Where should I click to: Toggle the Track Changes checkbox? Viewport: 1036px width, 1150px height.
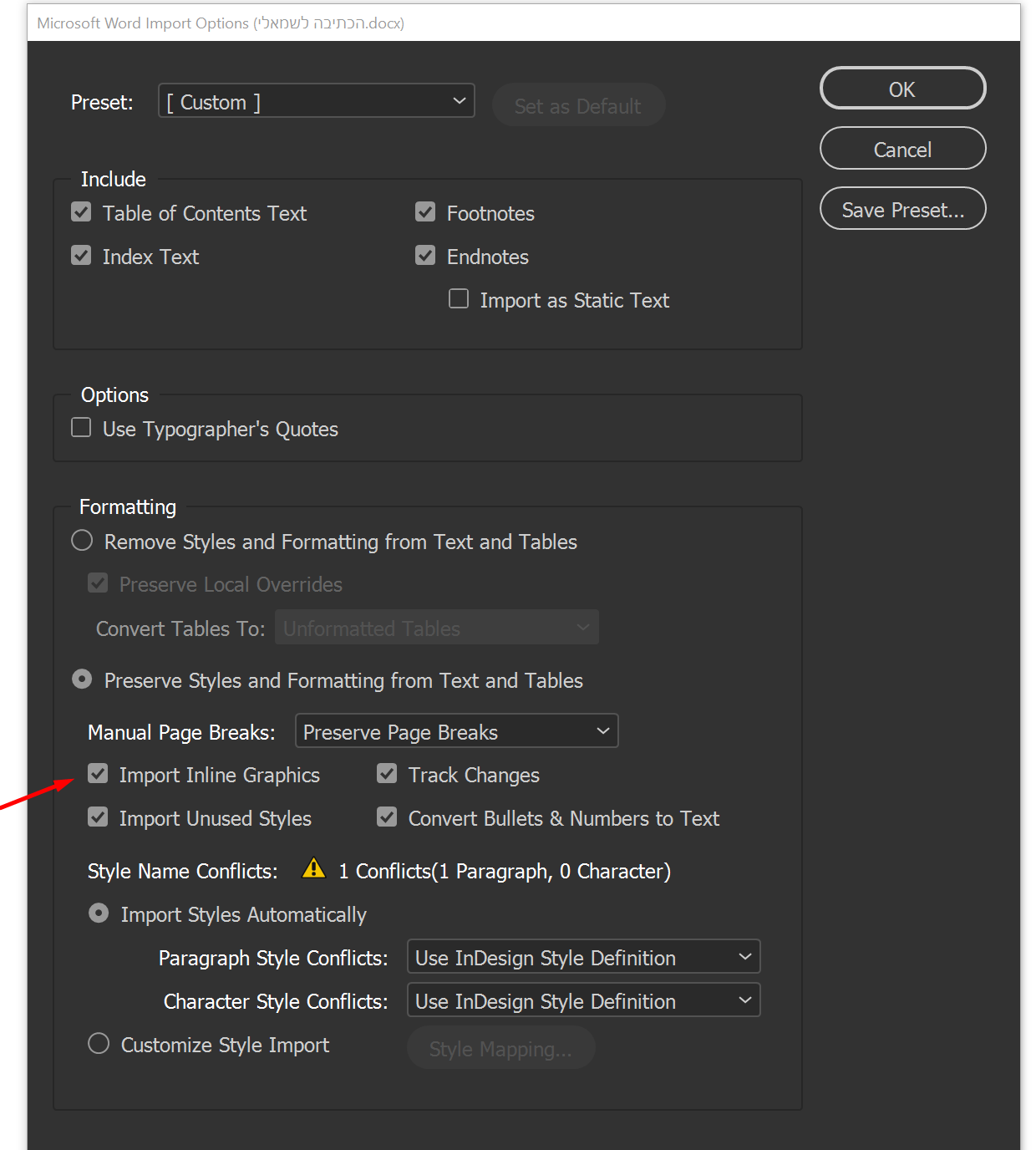[387, 774]
